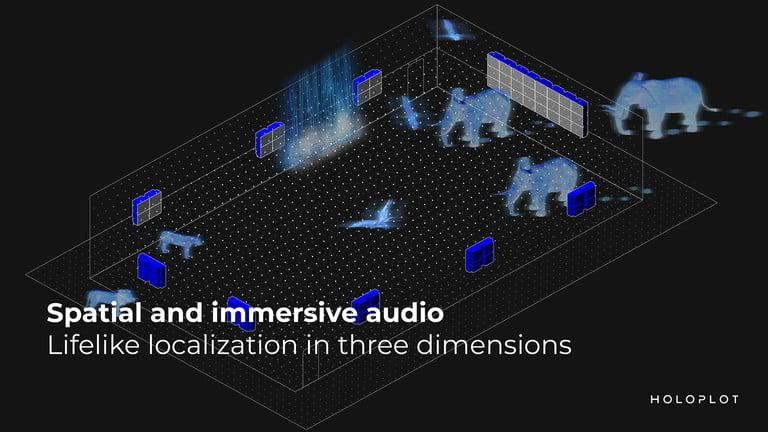
Task: Select the grey-faced speaker above the big cat
Action: 148,206
